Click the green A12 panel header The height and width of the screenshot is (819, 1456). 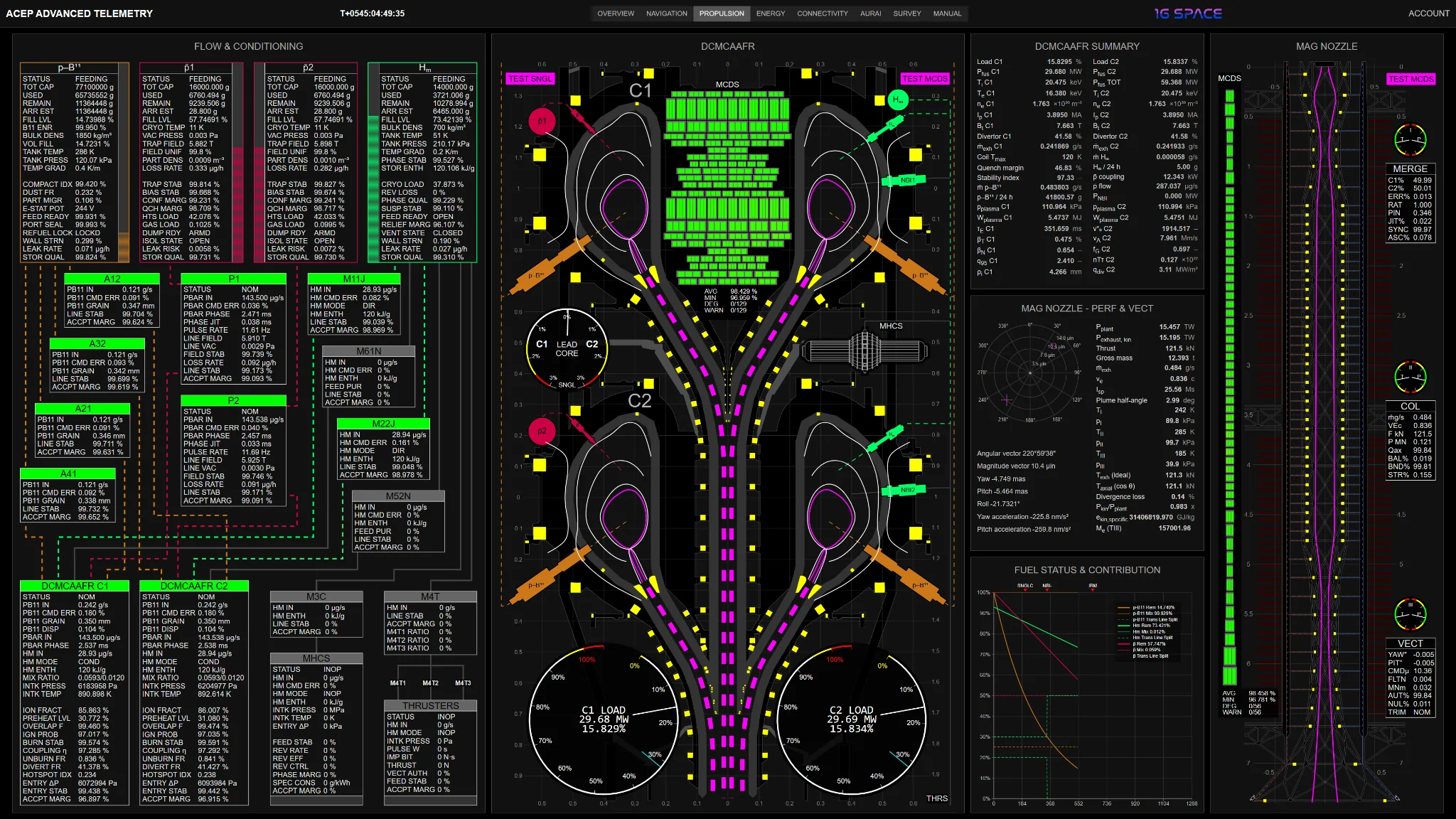(x=112, y=279)
